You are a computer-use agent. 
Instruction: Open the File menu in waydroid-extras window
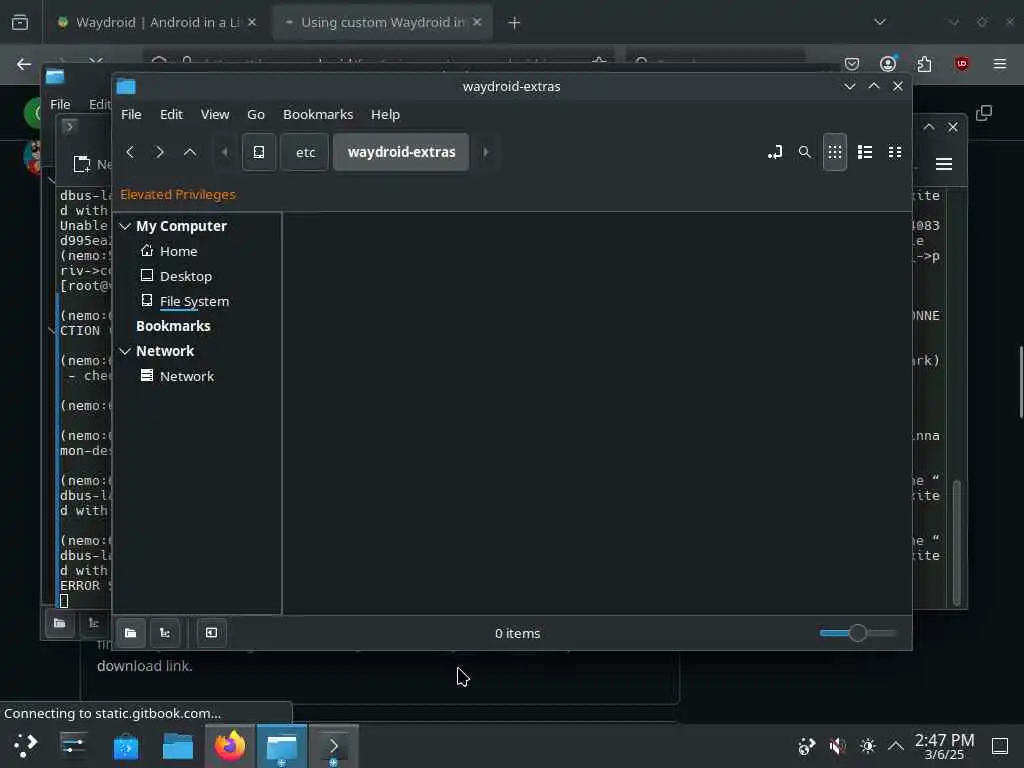click(x=131, y=114)
